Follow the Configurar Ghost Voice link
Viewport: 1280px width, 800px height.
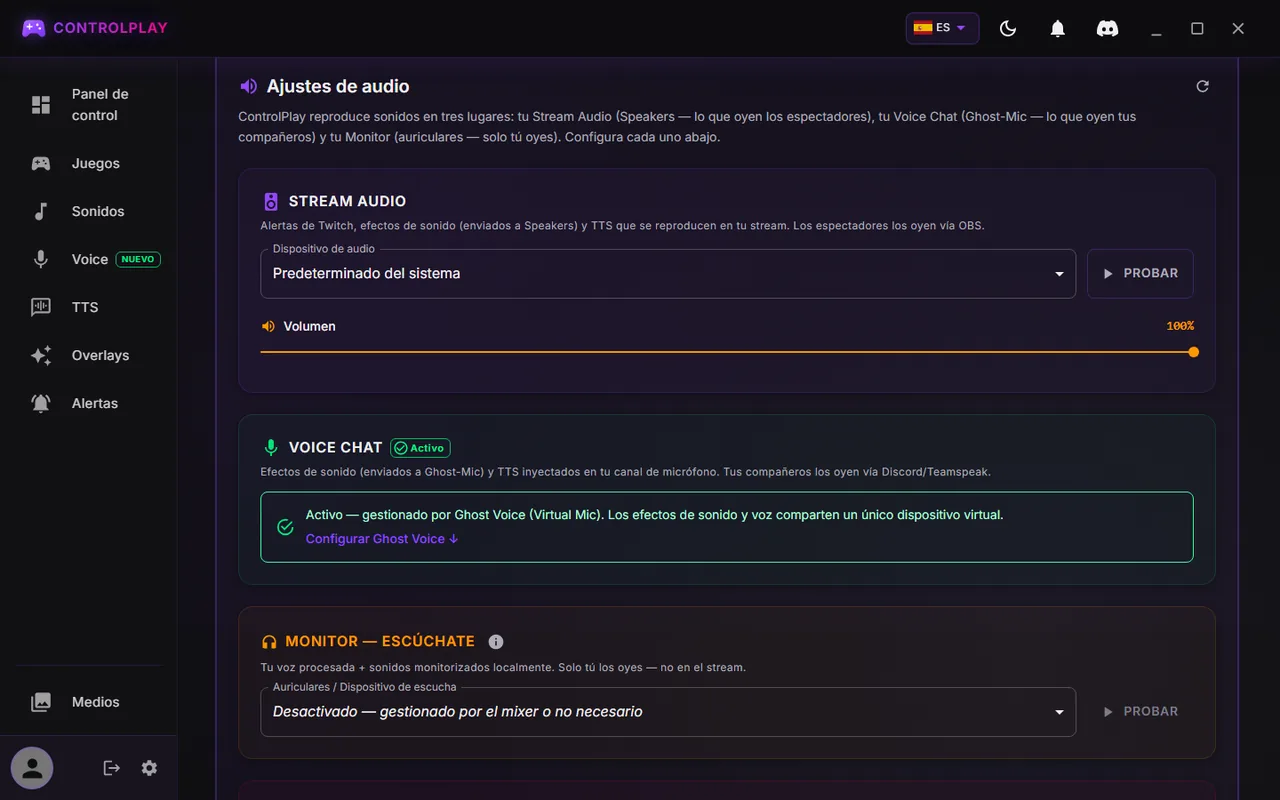tap(382, 539)
